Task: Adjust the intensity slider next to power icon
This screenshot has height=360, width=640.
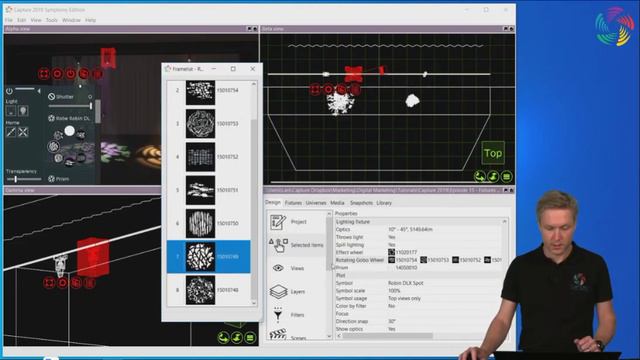Action: 25,89
